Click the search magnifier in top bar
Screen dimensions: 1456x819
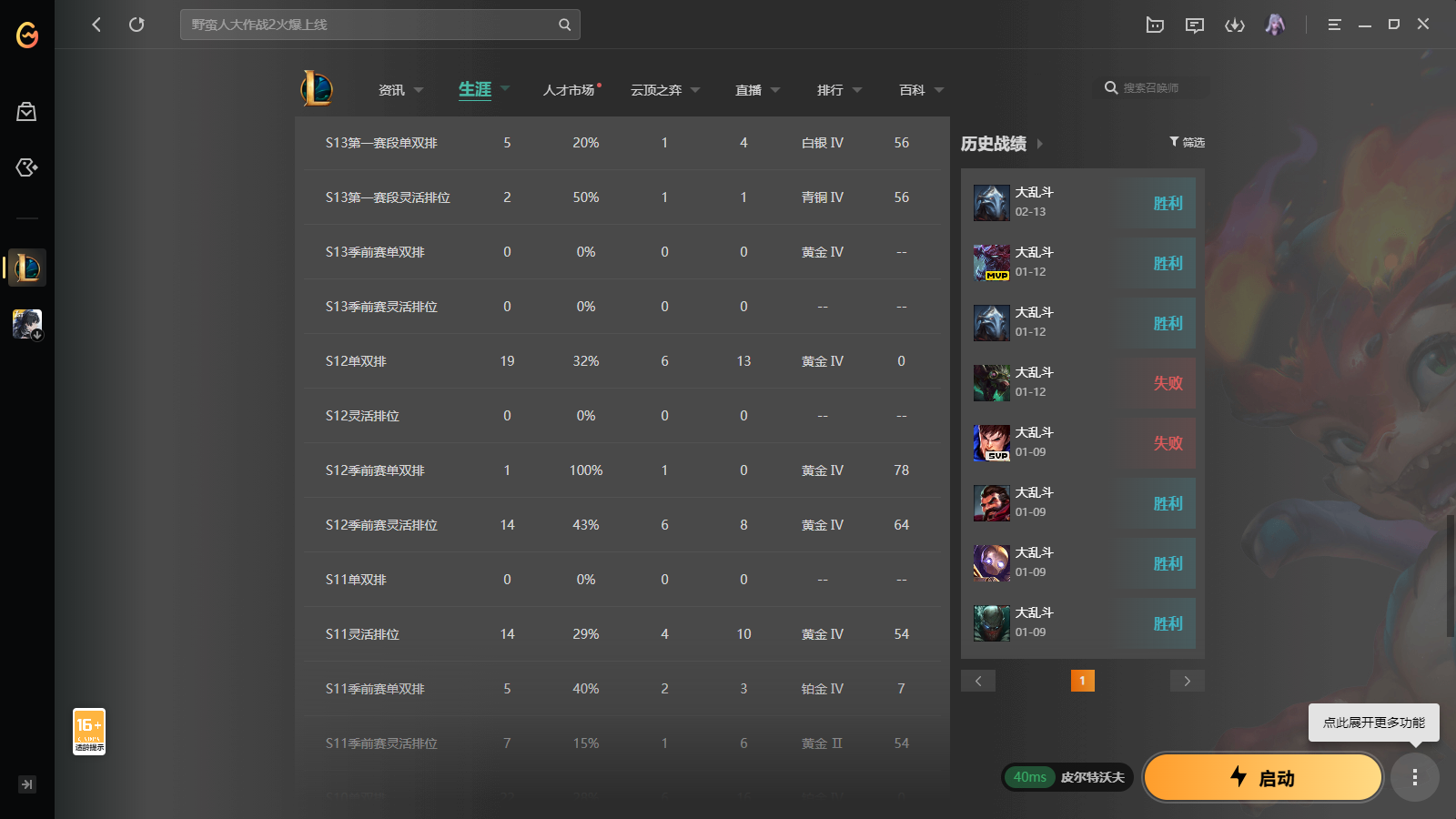coord(564,25)
